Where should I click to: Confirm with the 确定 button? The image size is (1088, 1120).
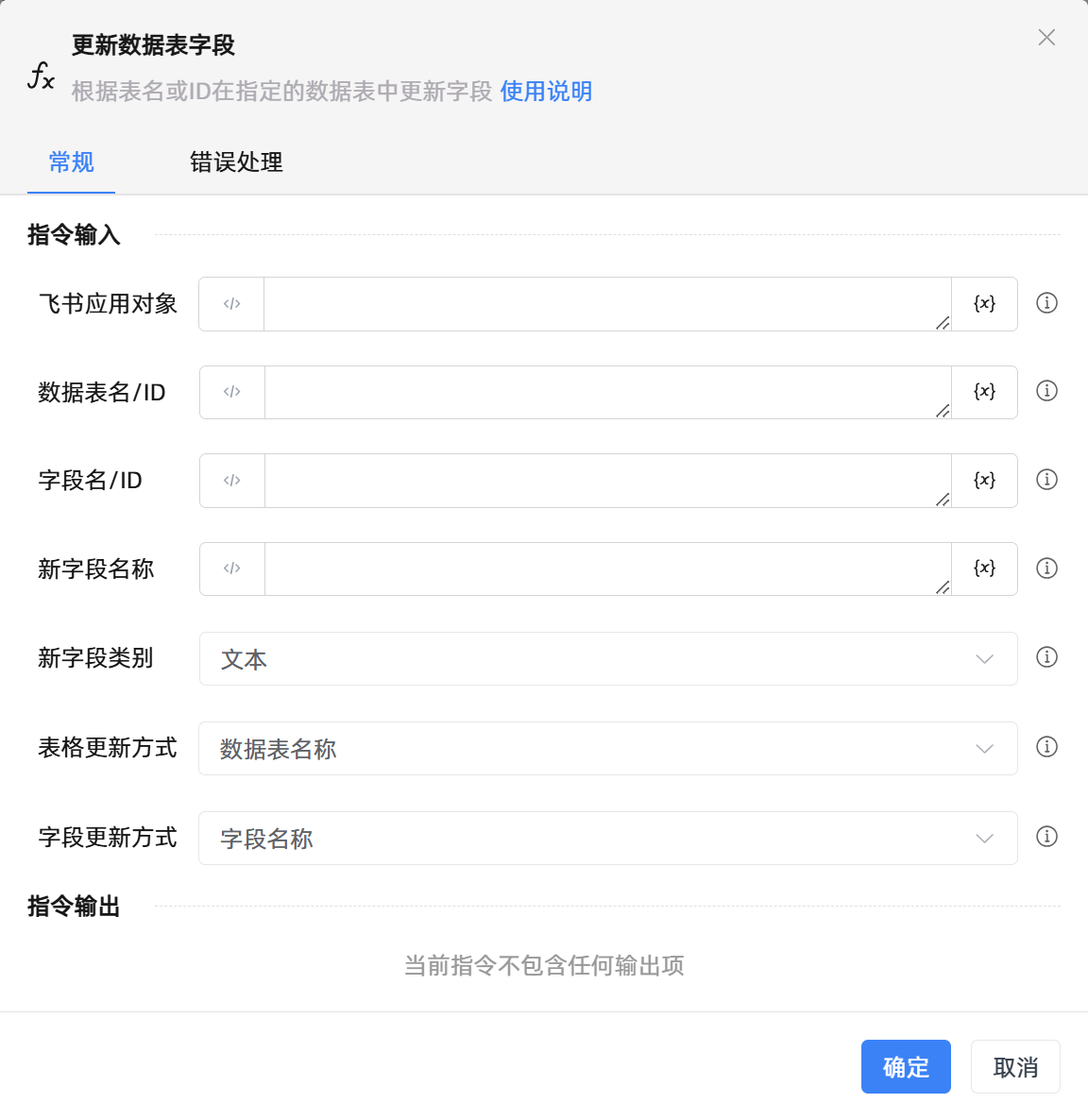906,1066
